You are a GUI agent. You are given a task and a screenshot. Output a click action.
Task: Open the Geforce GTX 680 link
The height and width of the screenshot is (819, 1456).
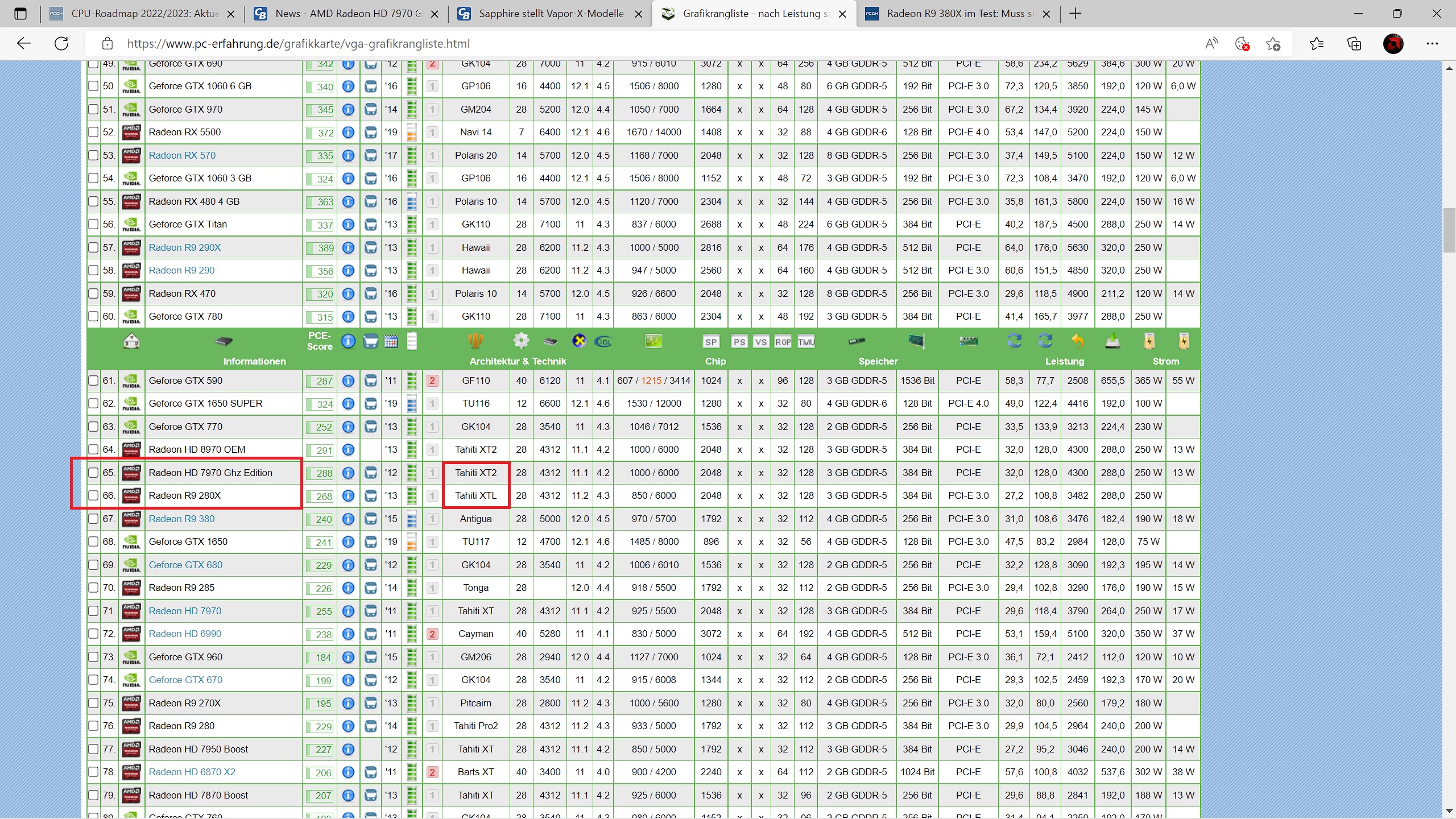185,565
